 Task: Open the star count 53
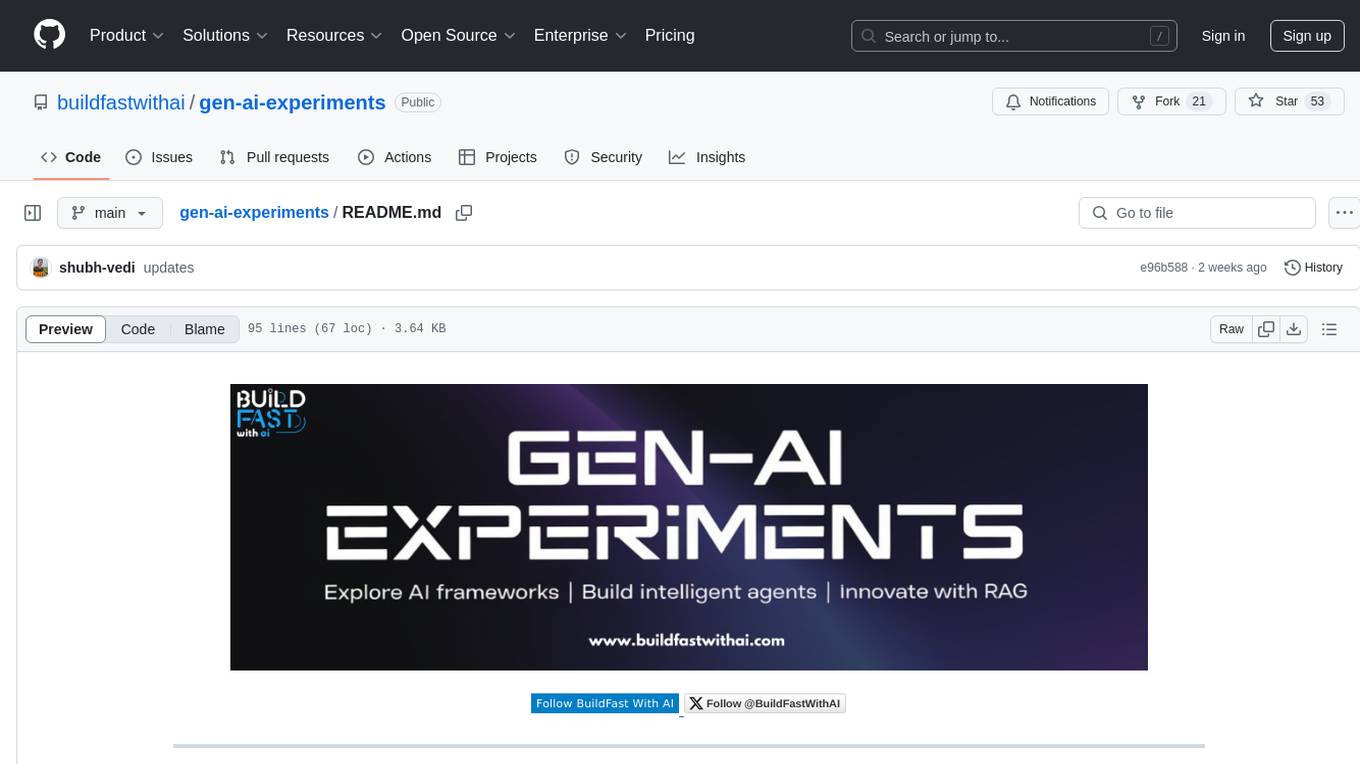tap(1317, 101)
